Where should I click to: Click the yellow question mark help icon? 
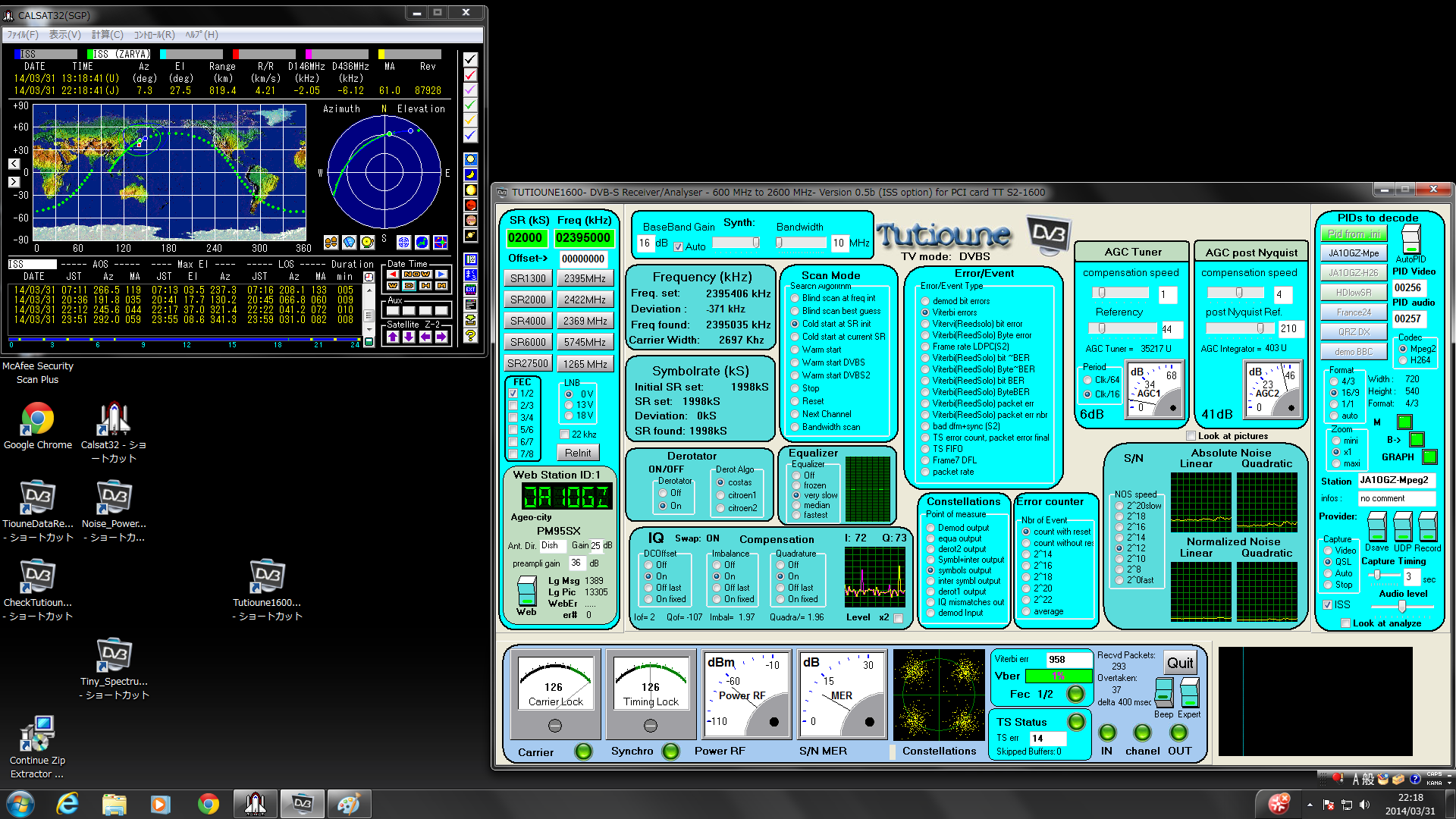pos(471,335)
